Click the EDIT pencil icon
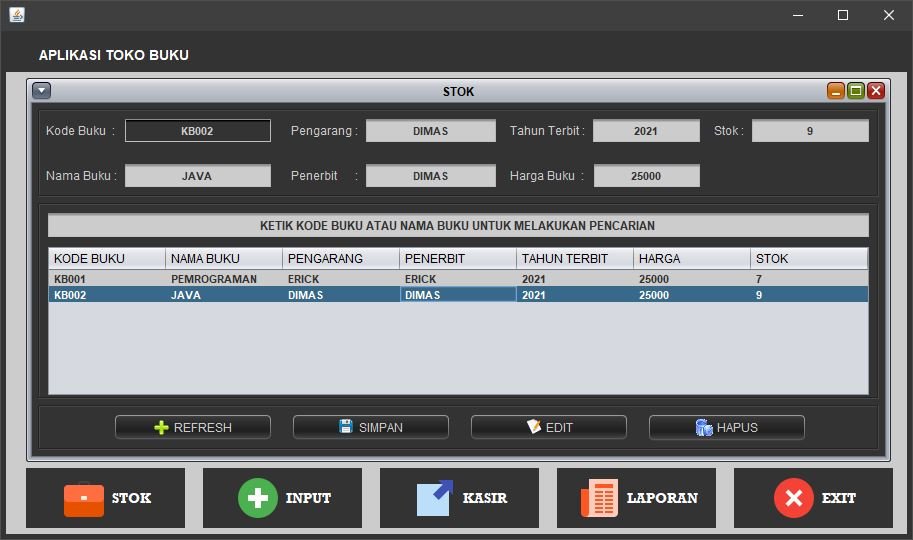Image resolution: width=913 pixels, height=540 pixels. (x=534, y=427)
